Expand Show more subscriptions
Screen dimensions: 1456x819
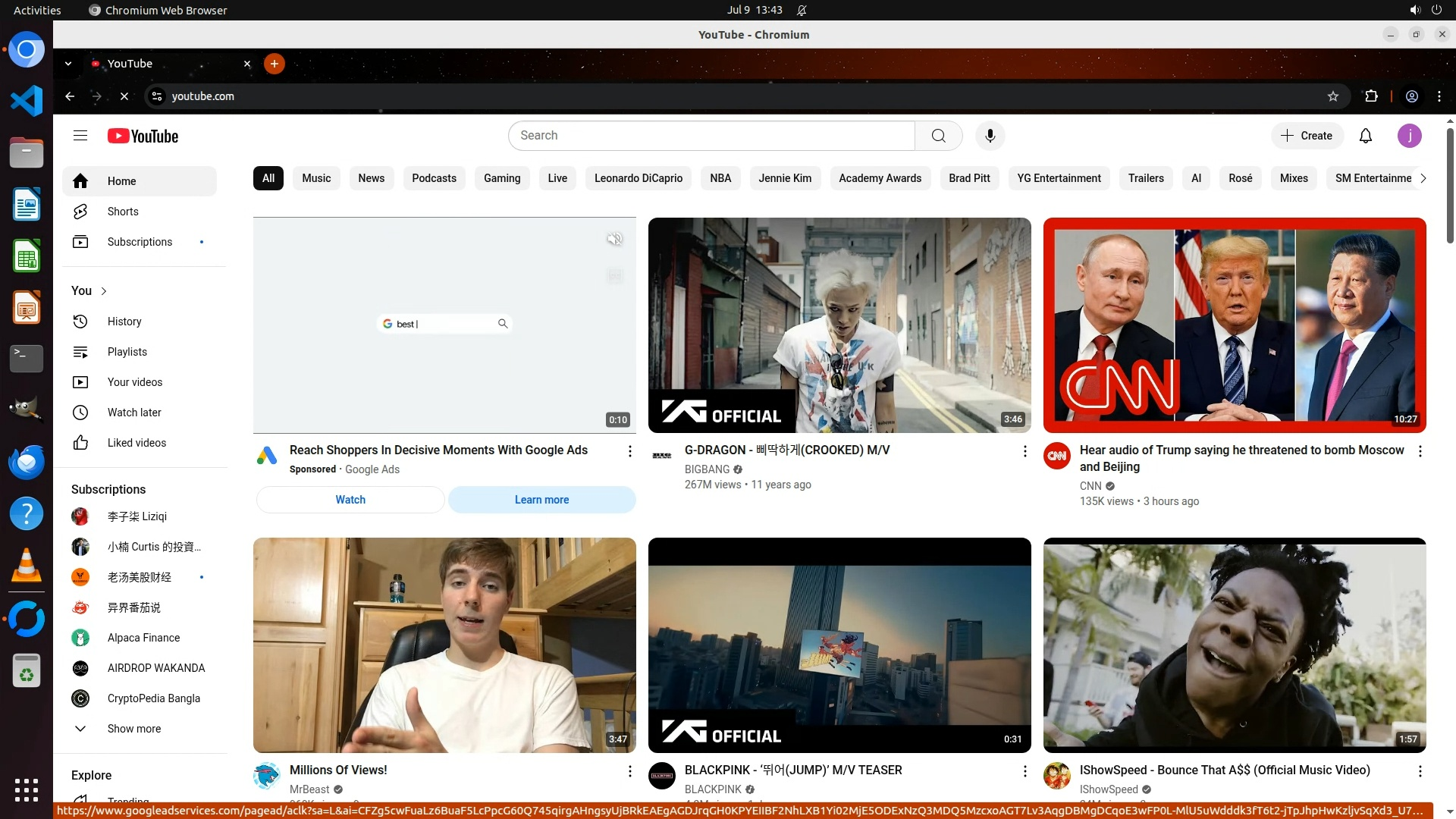pos(133,729)
